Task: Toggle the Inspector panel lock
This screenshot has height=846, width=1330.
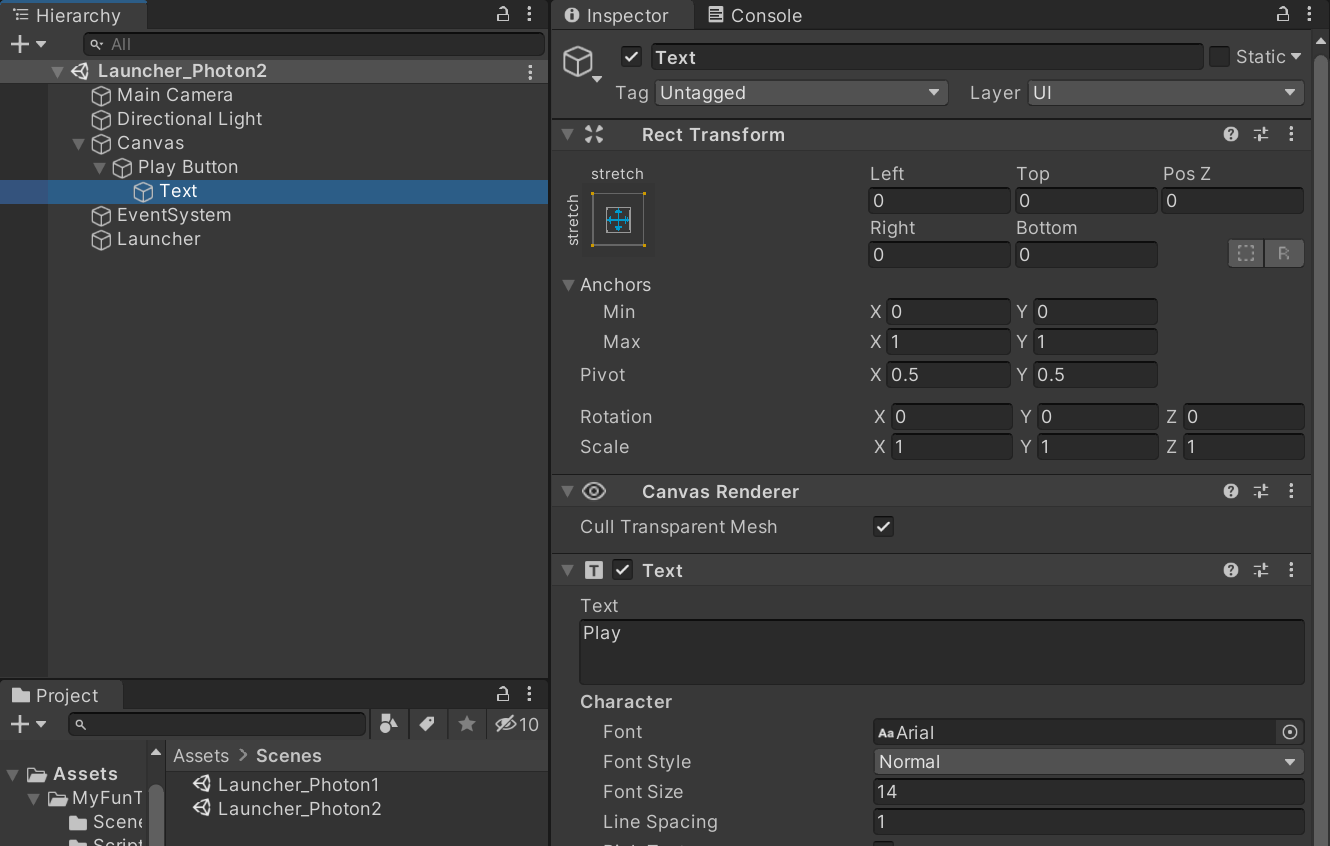Action: [x=1283, y=15]
